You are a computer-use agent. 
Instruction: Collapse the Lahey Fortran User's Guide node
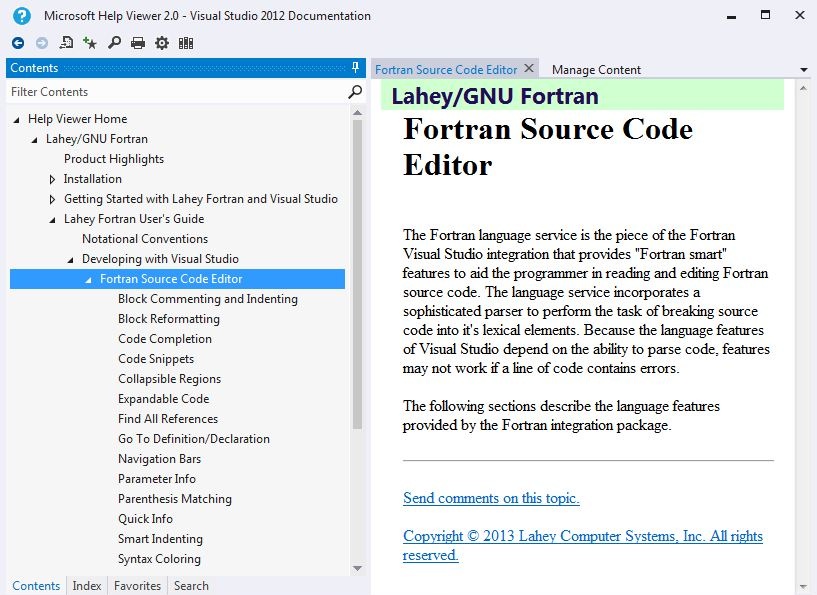(x=52, y=220)
